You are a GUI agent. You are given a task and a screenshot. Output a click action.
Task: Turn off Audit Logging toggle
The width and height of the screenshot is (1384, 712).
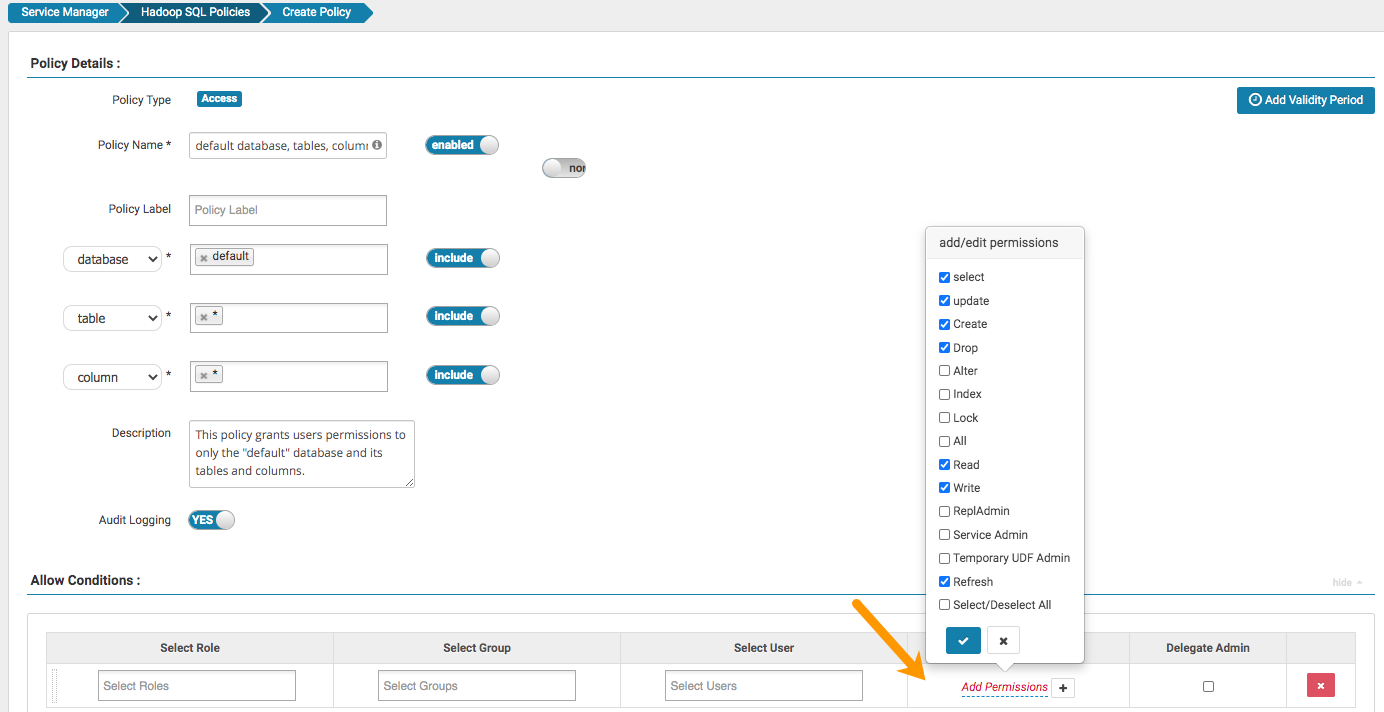[211, 520]
